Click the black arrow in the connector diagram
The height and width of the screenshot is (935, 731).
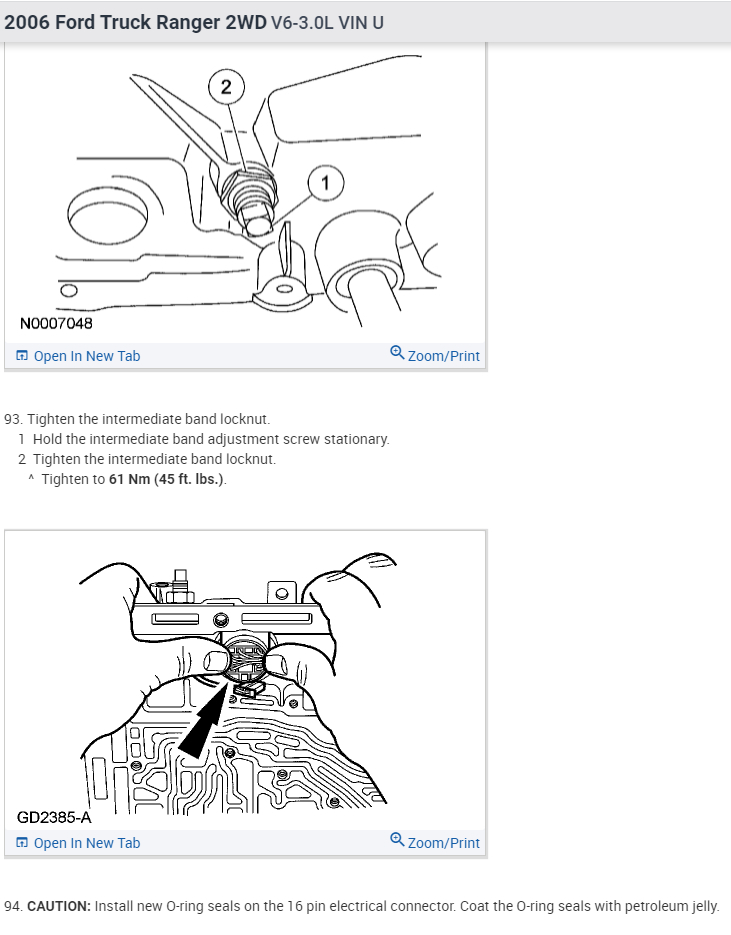click(202, 723)
